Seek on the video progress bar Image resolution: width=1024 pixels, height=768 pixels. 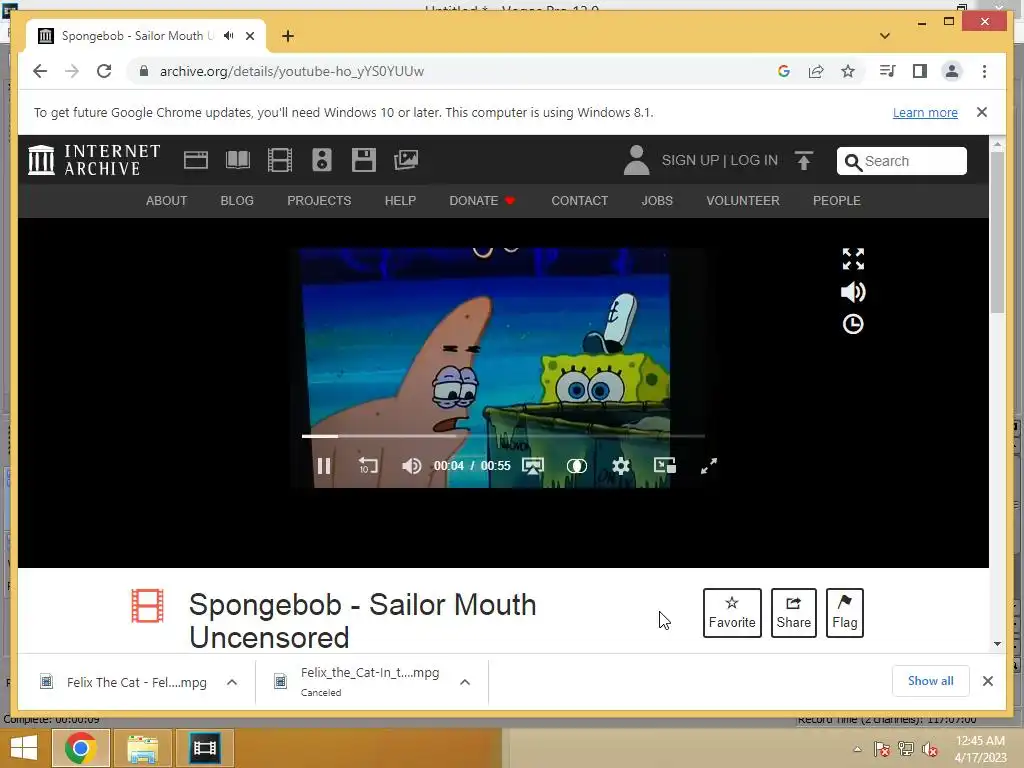pos(503,436)
